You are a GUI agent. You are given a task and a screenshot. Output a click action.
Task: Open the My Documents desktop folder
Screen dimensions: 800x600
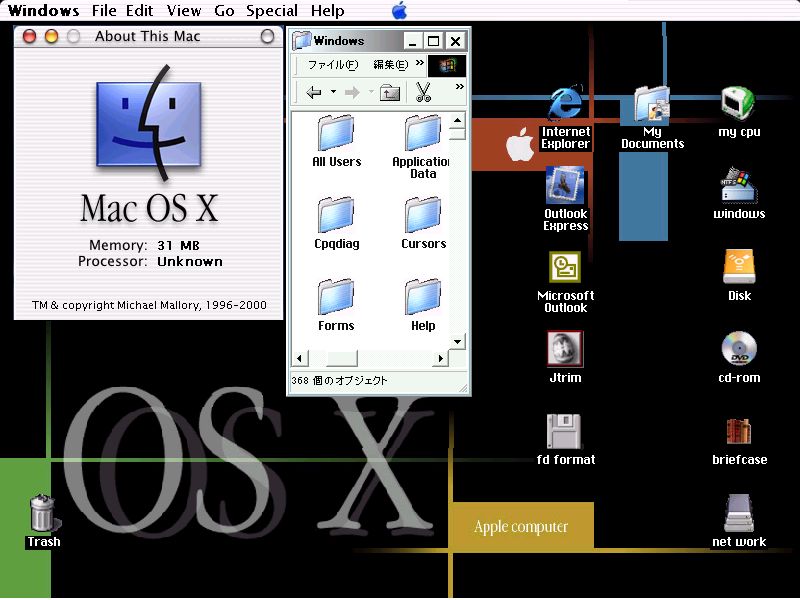point(652,104)
